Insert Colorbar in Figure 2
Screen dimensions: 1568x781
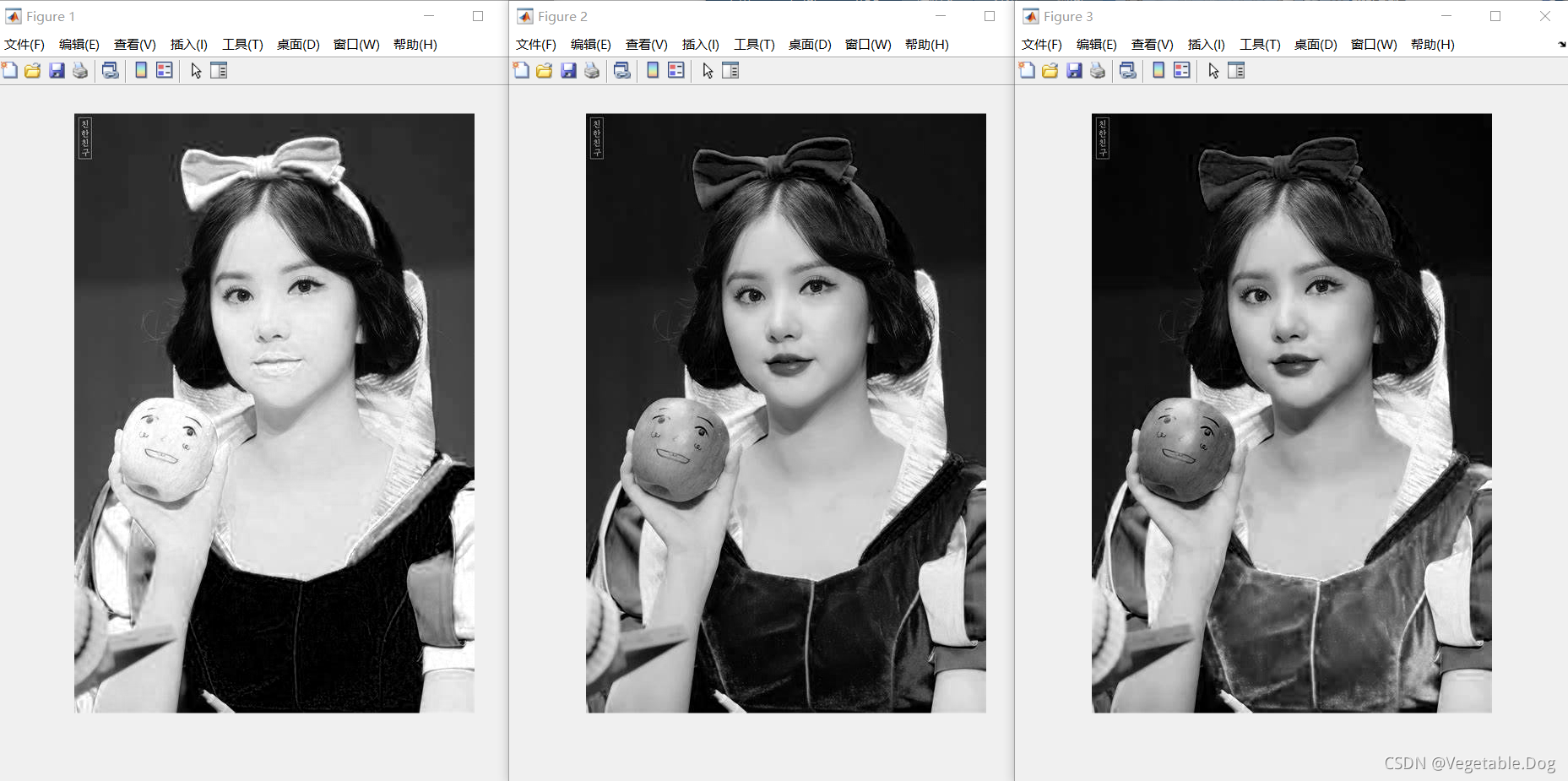point(653,70)
